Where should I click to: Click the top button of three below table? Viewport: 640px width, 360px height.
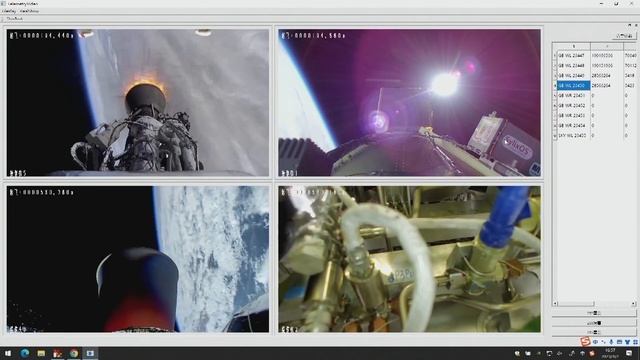(594, 313)
